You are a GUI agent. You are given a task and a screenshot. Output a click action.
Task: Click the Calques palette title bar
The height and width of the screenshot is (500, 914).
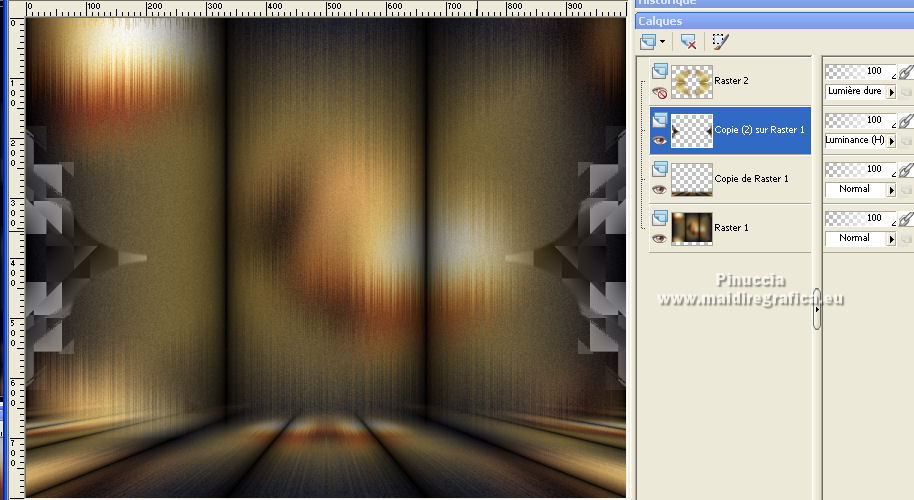point(774,21)
